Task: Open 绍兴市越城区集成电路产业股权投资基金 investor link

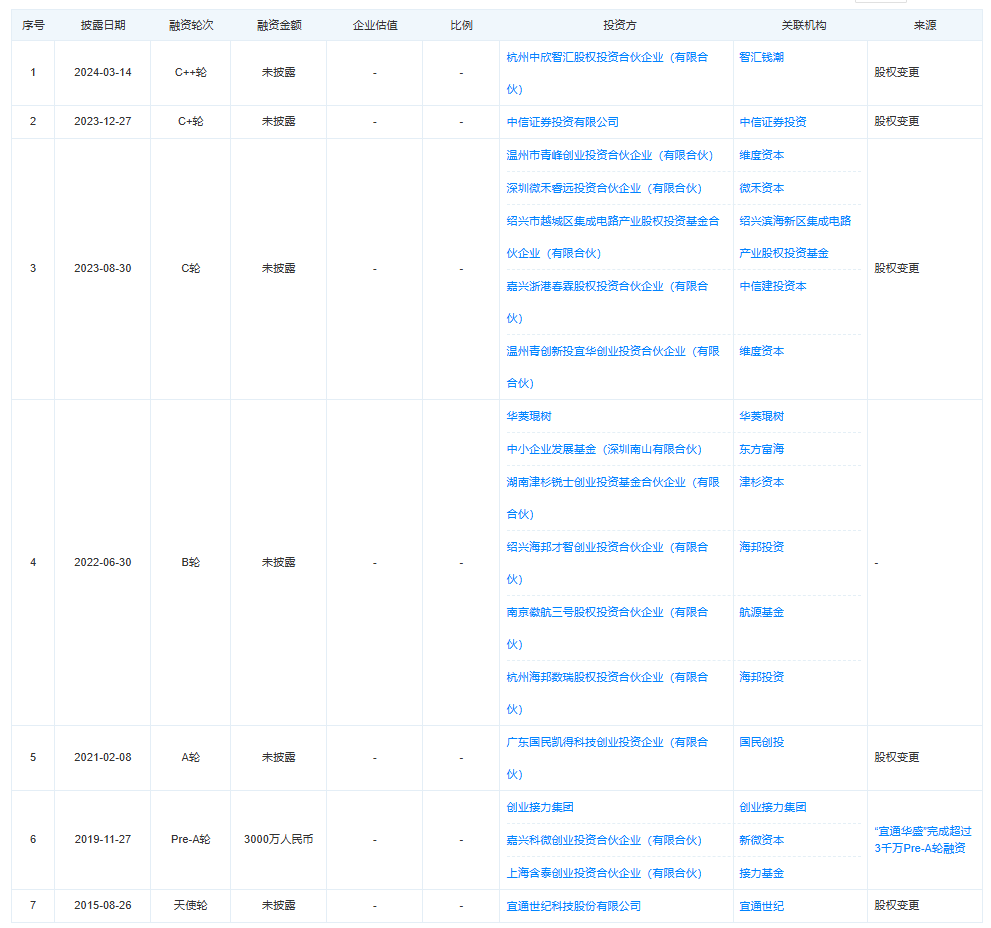Action: pyautogui.click(x=612, y=237)
